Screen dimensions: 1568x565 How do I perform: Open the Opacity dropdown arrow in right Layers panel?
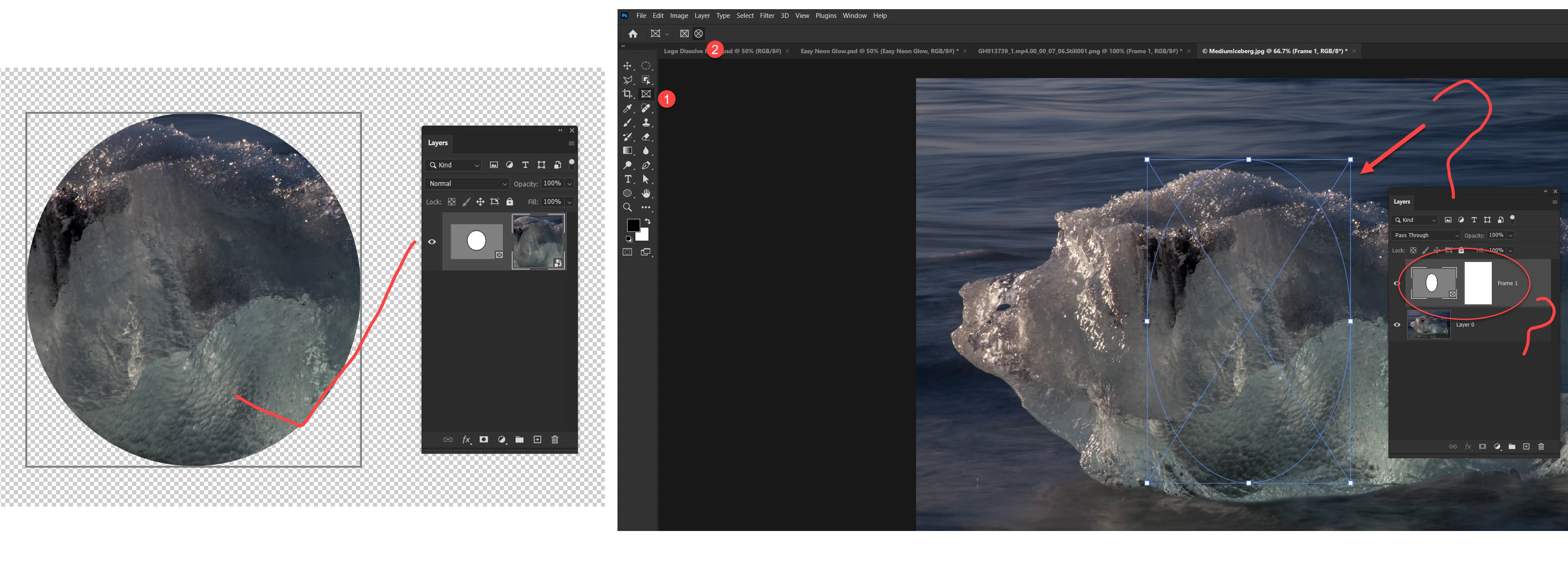tap(1511, 235)
